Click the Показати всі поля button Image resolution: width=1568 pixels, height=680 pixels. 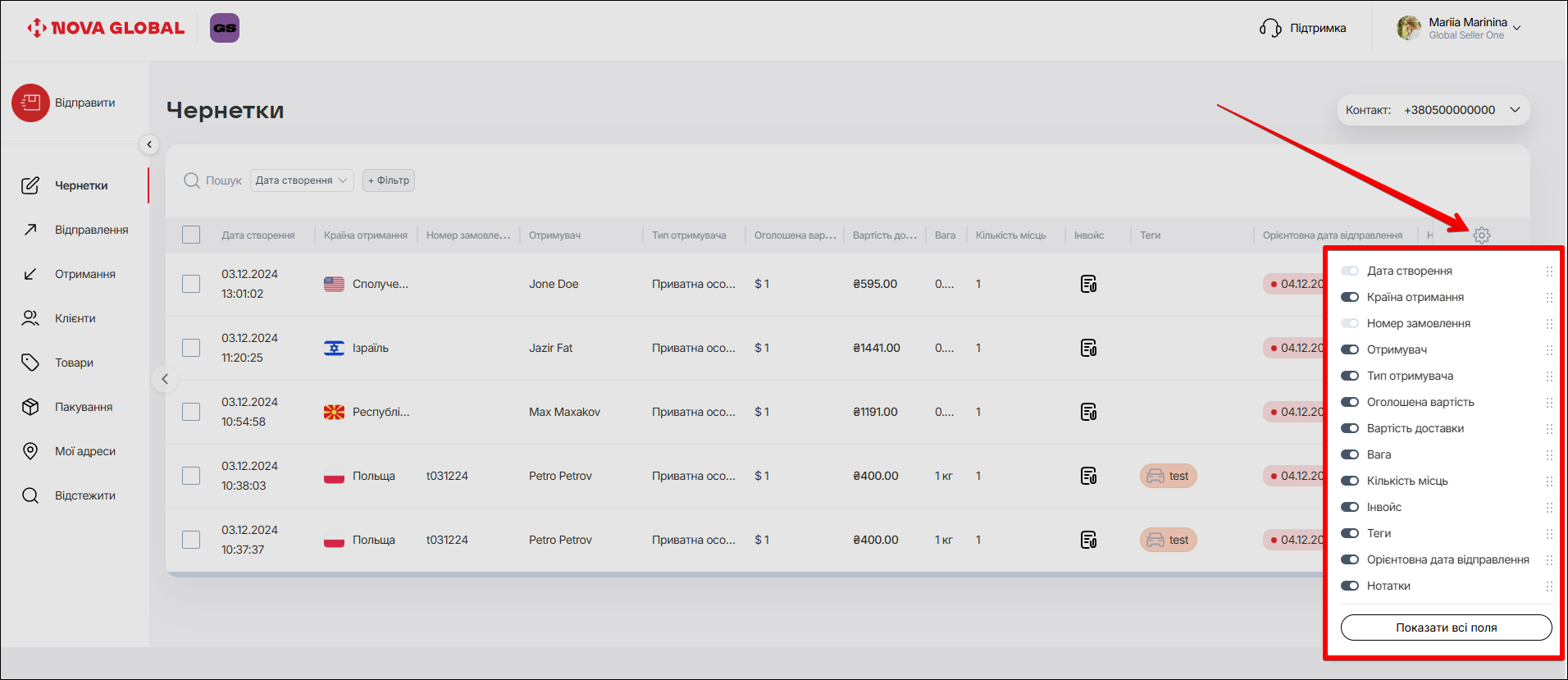(x=1446, y=628)
